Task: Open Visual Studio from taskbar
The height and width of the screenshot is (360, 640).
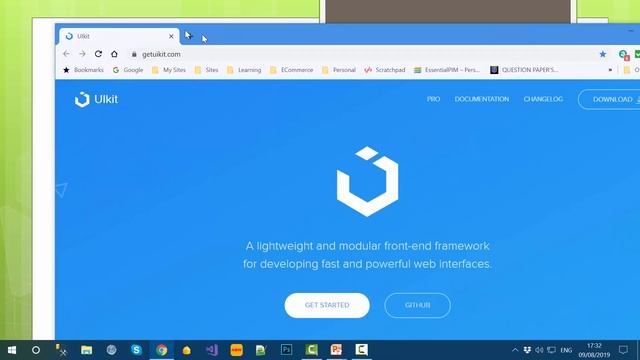Action: pos(211,350)
